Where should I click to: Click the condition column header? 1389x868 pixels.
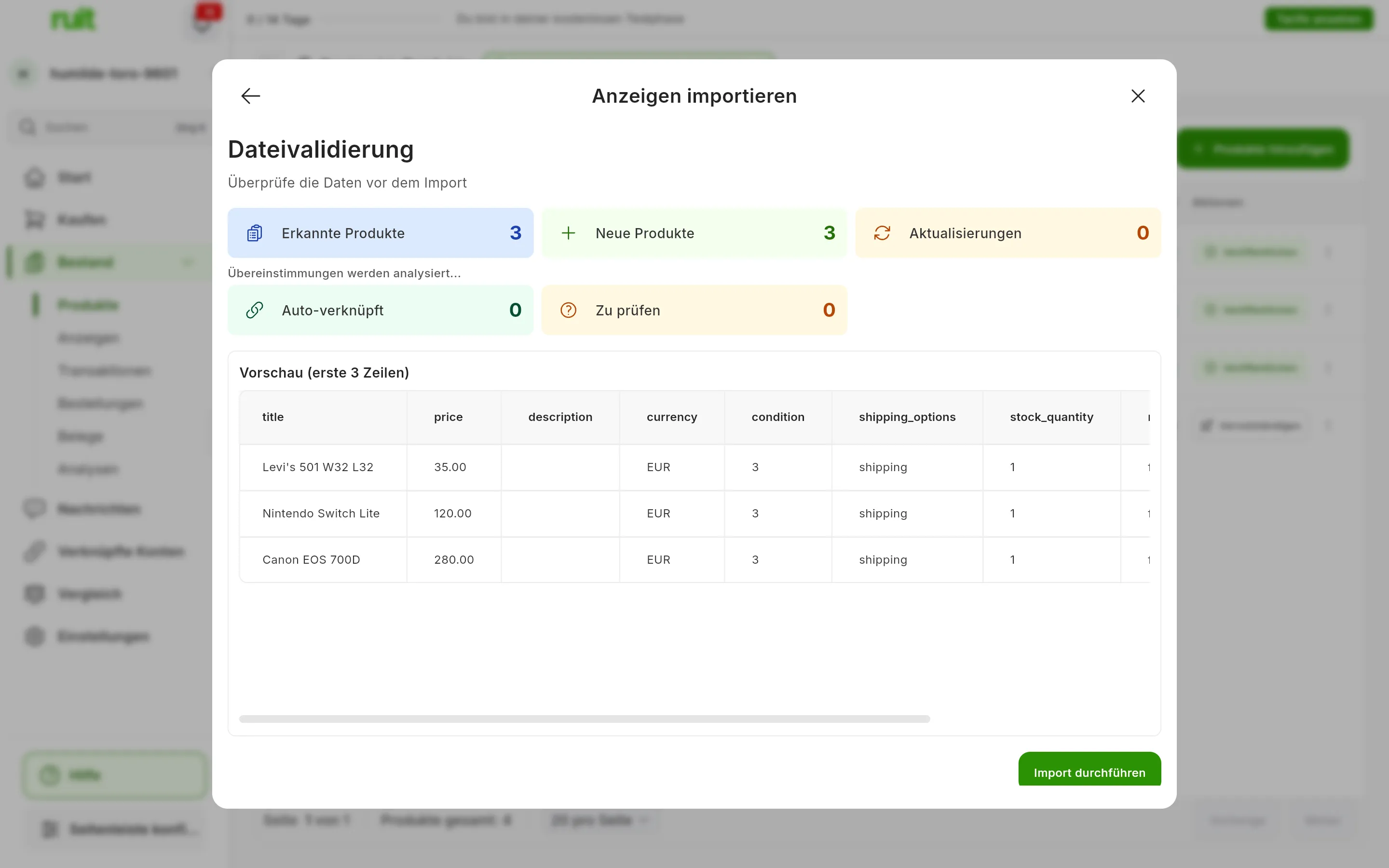(x=778, y=417)
